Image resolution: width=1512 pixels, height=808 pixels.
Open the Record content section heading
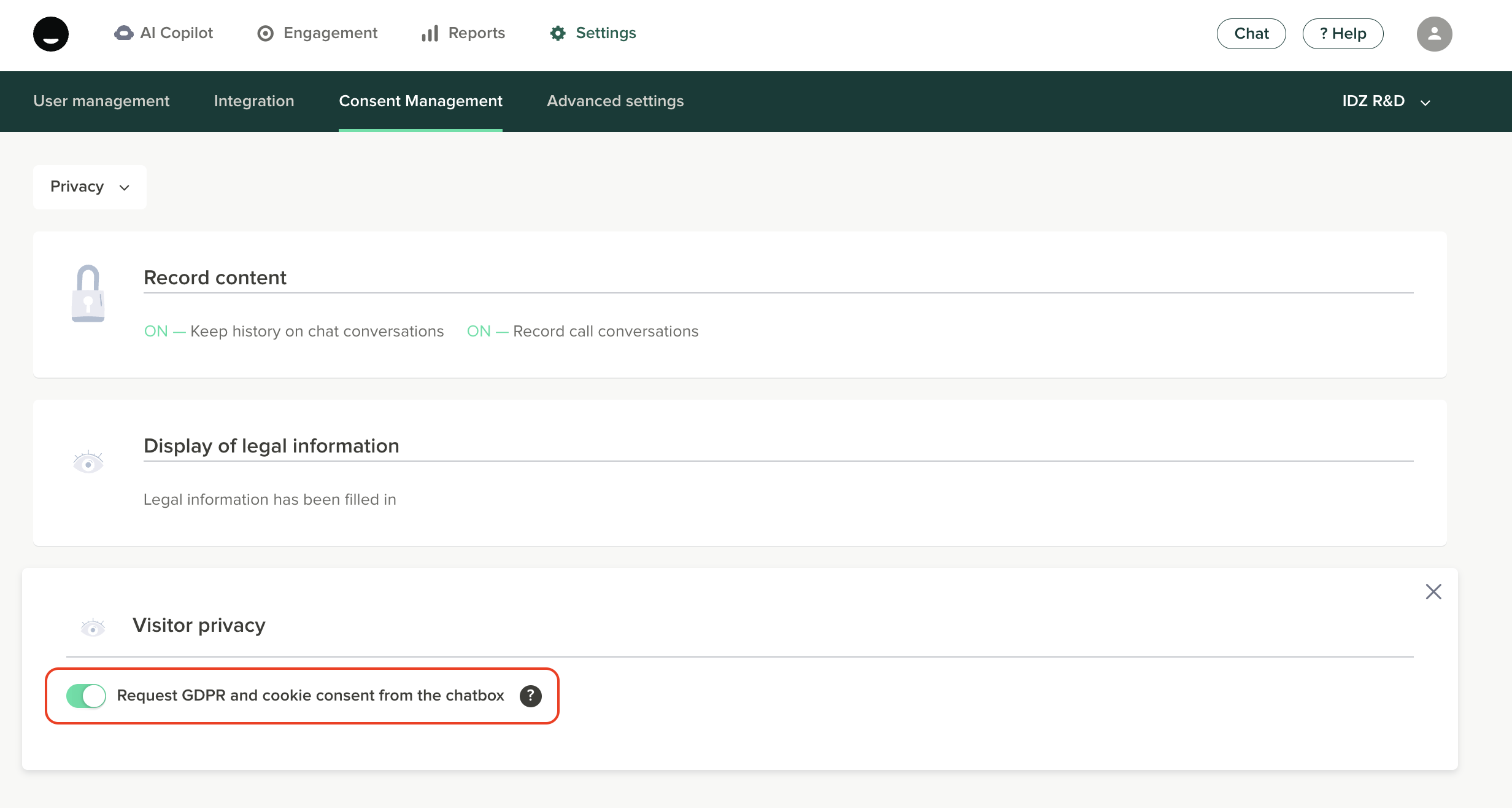(215, 278)
